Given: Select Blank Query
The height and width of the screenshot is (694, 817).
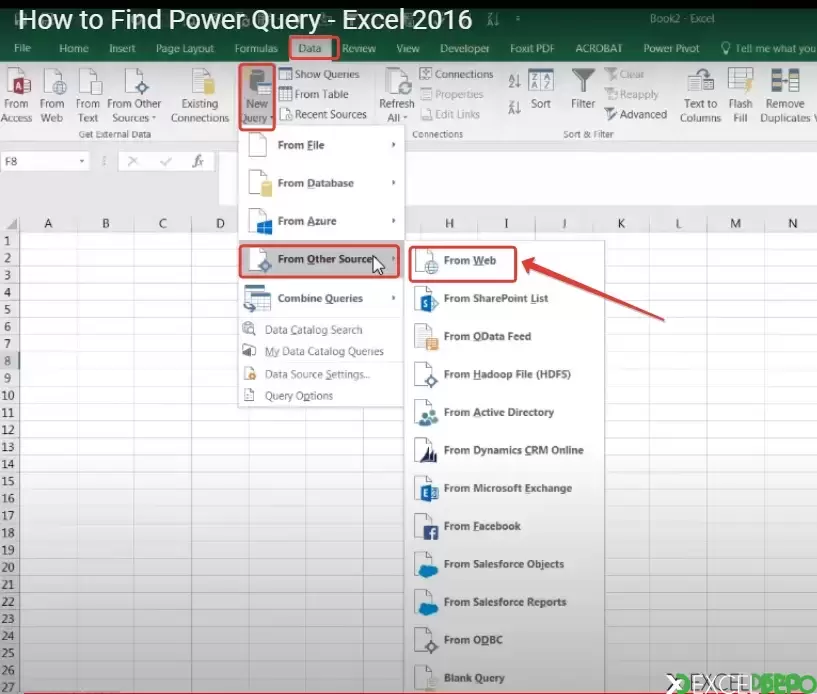Looking at the screenshot, I should pyautogui.click(x=504, y=678).
